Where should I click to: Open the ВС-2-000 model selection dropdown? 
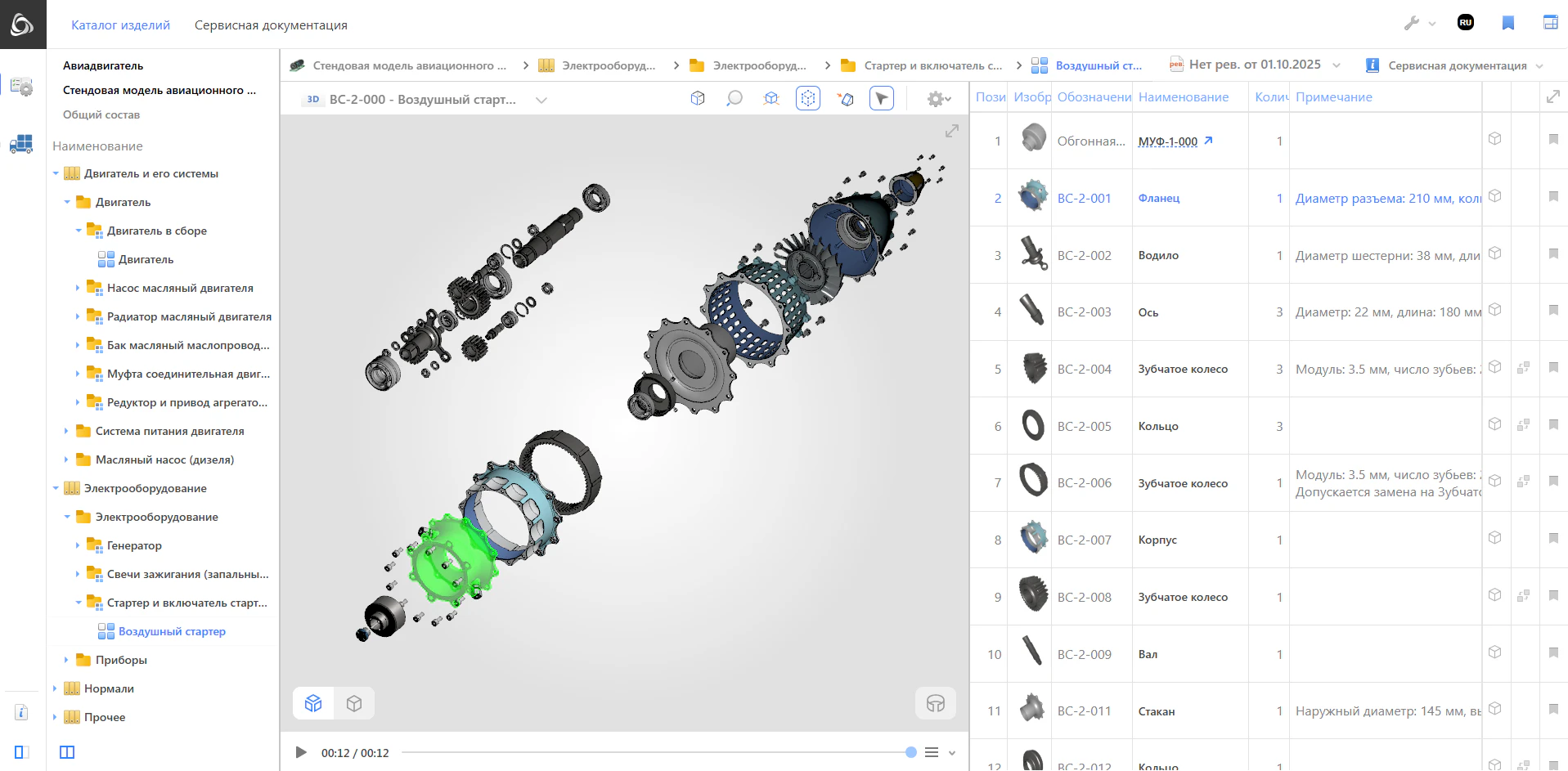pos(541,100)
